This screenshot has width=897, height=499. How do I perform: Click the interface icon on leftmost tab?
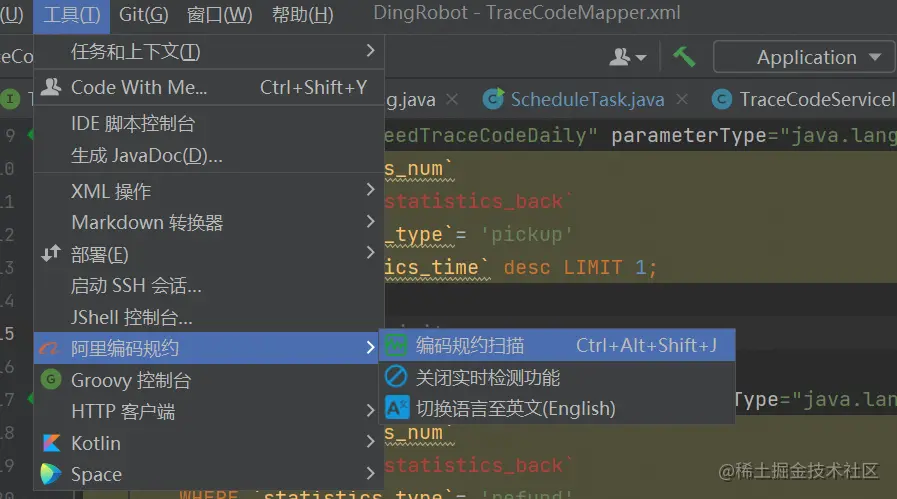(x=10, y=99)
